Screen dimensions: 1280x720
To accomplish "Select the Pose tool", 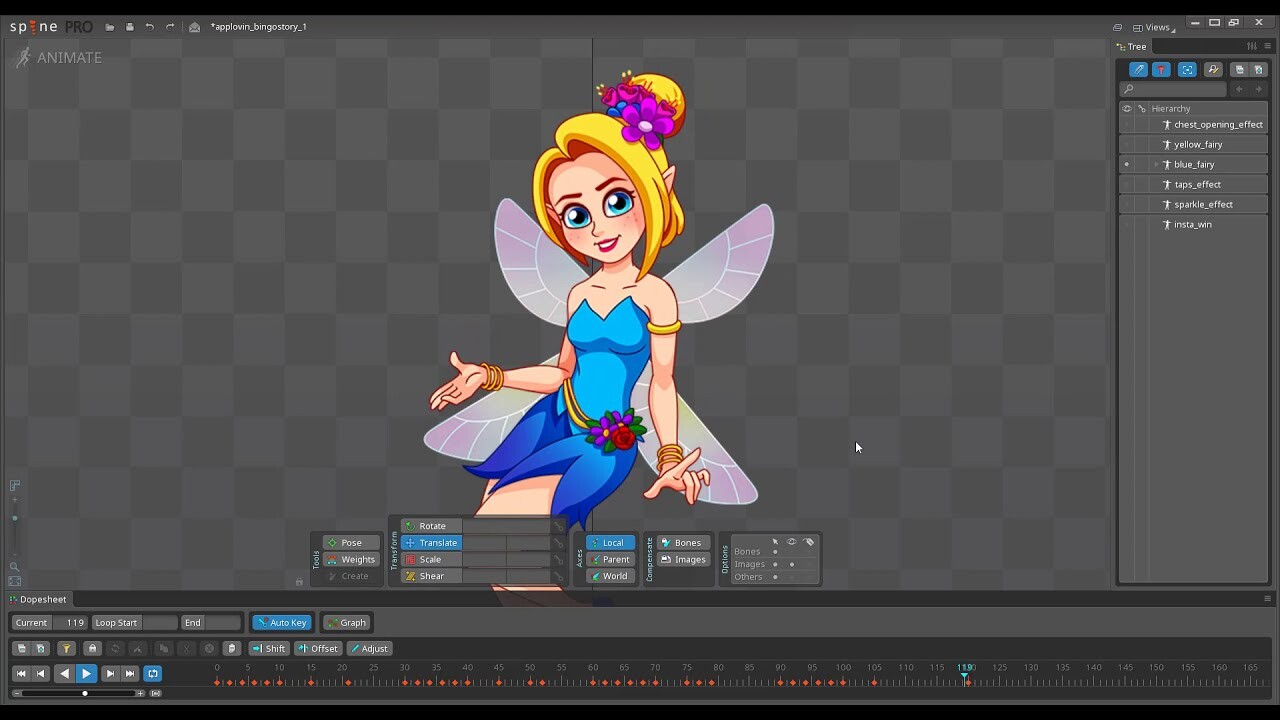I will tap(351, 542).
